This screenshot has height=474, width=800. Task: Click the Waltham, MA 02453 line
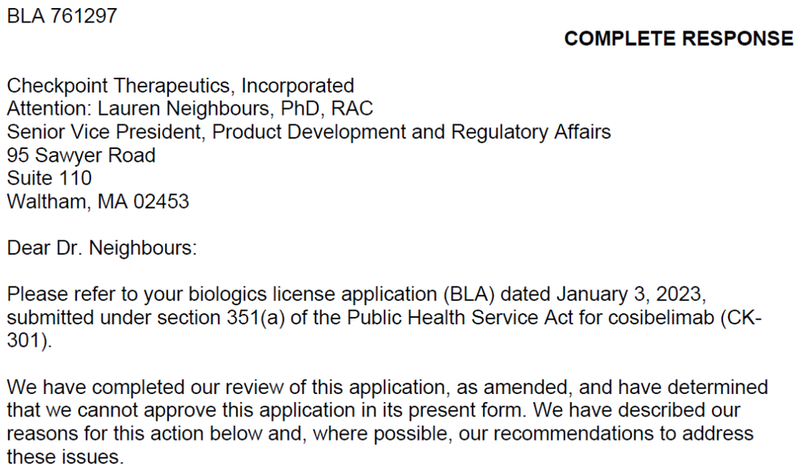pos(98,202)
